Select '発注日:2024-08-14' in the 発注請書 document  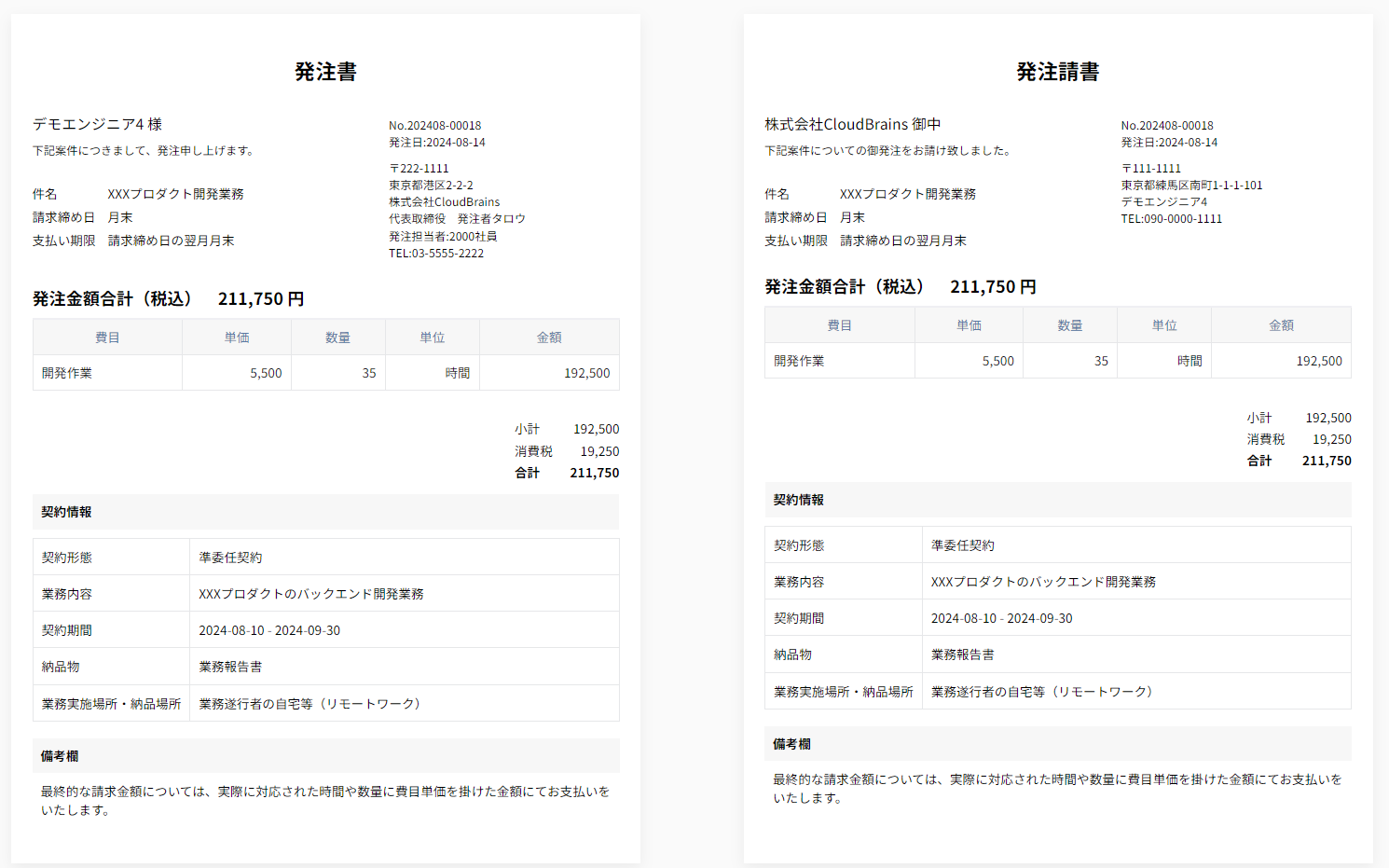1169,143
